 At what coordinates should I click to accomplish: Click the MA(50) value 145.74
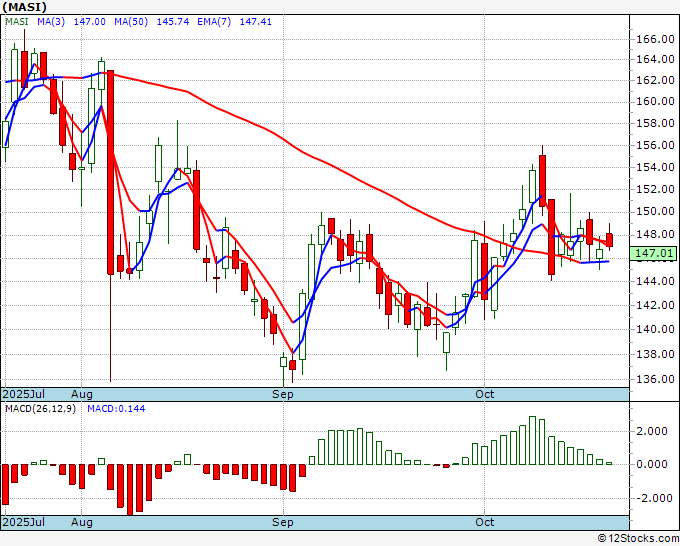[x=173, y=22]
